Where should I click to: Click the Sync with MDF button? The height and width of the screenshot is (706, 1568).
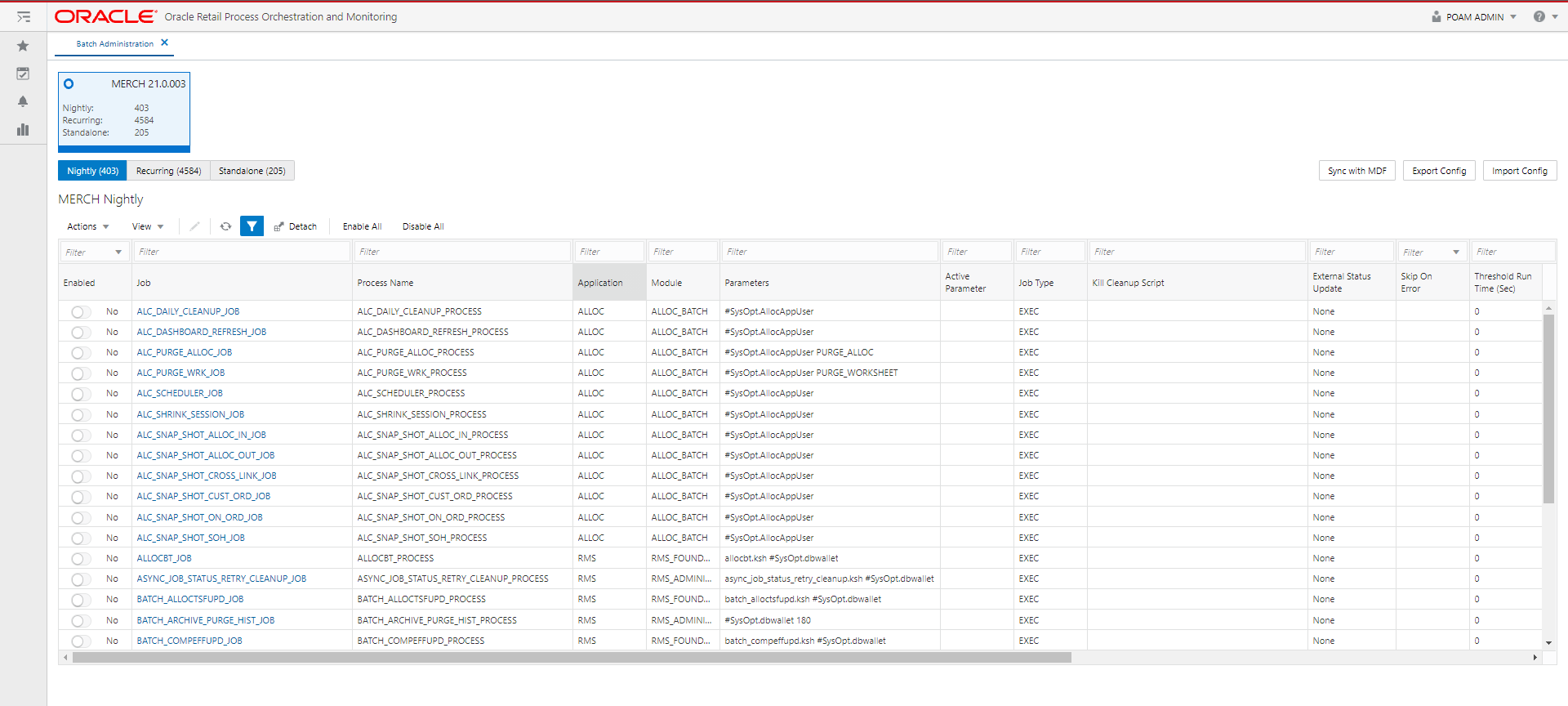tap(1356, 171)
